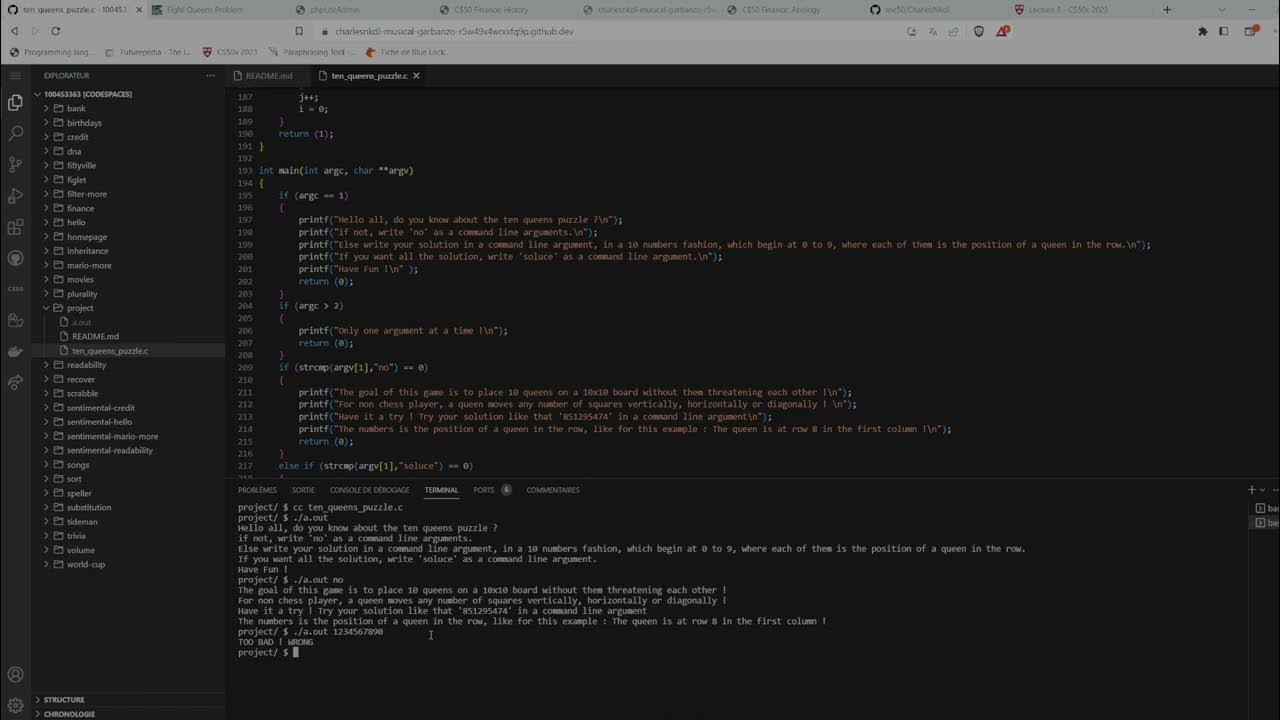The width and height of the screenshot is (1280, 720).
Task: Open the Fiche de Blue Lock bookmark
Action: (408, 52)
